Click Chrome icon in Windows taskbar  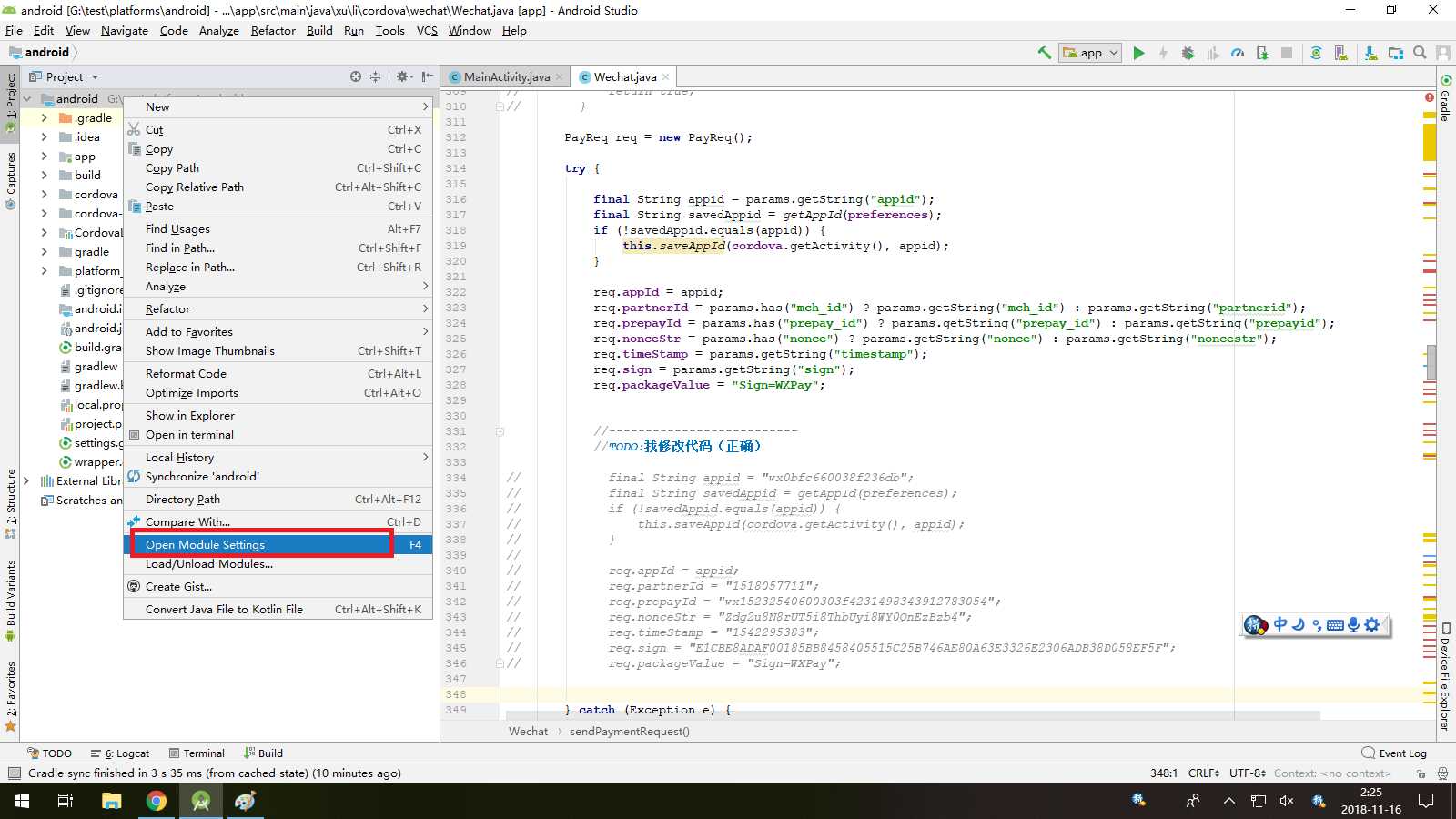click(x=157, y=801)
